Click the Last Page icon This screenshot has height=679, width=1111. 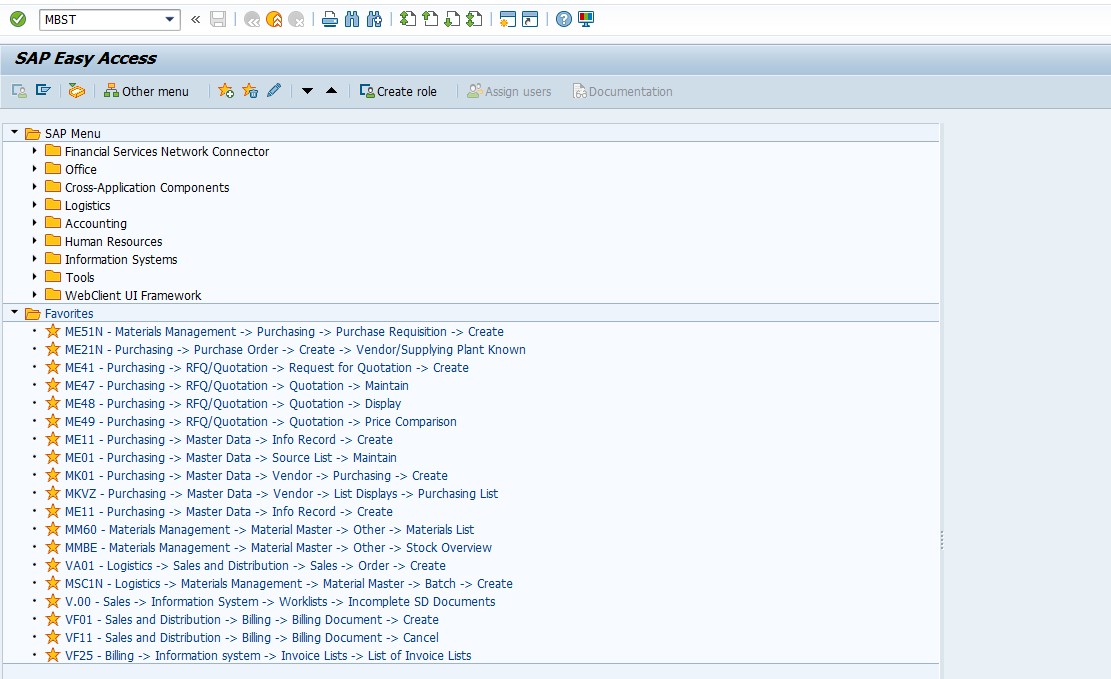tap(474, 19)
